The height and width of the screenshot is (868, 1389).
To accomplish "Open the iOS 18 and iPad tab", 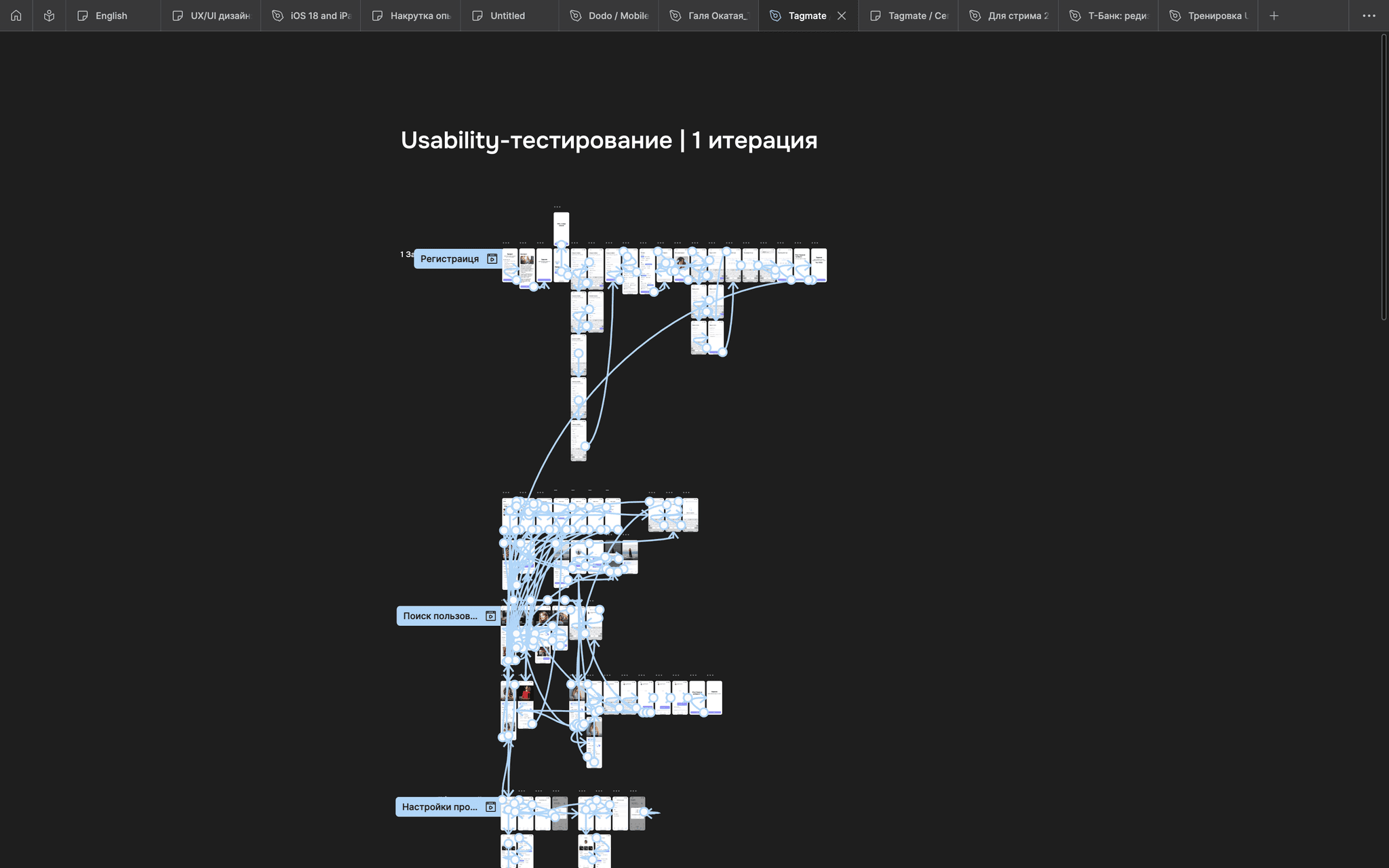I will (x=320, y=16).
